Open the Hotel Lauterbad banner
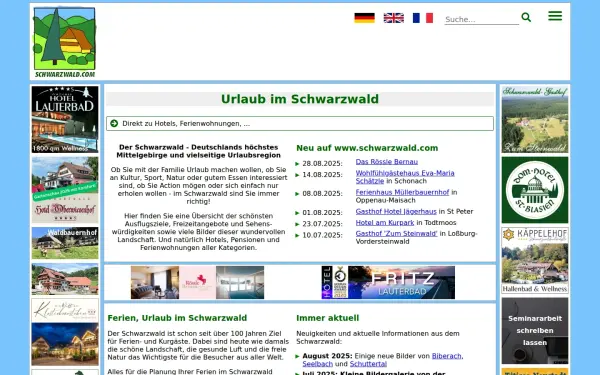The height and width of the screenshot is (375, 600). (x=65, y=119)
